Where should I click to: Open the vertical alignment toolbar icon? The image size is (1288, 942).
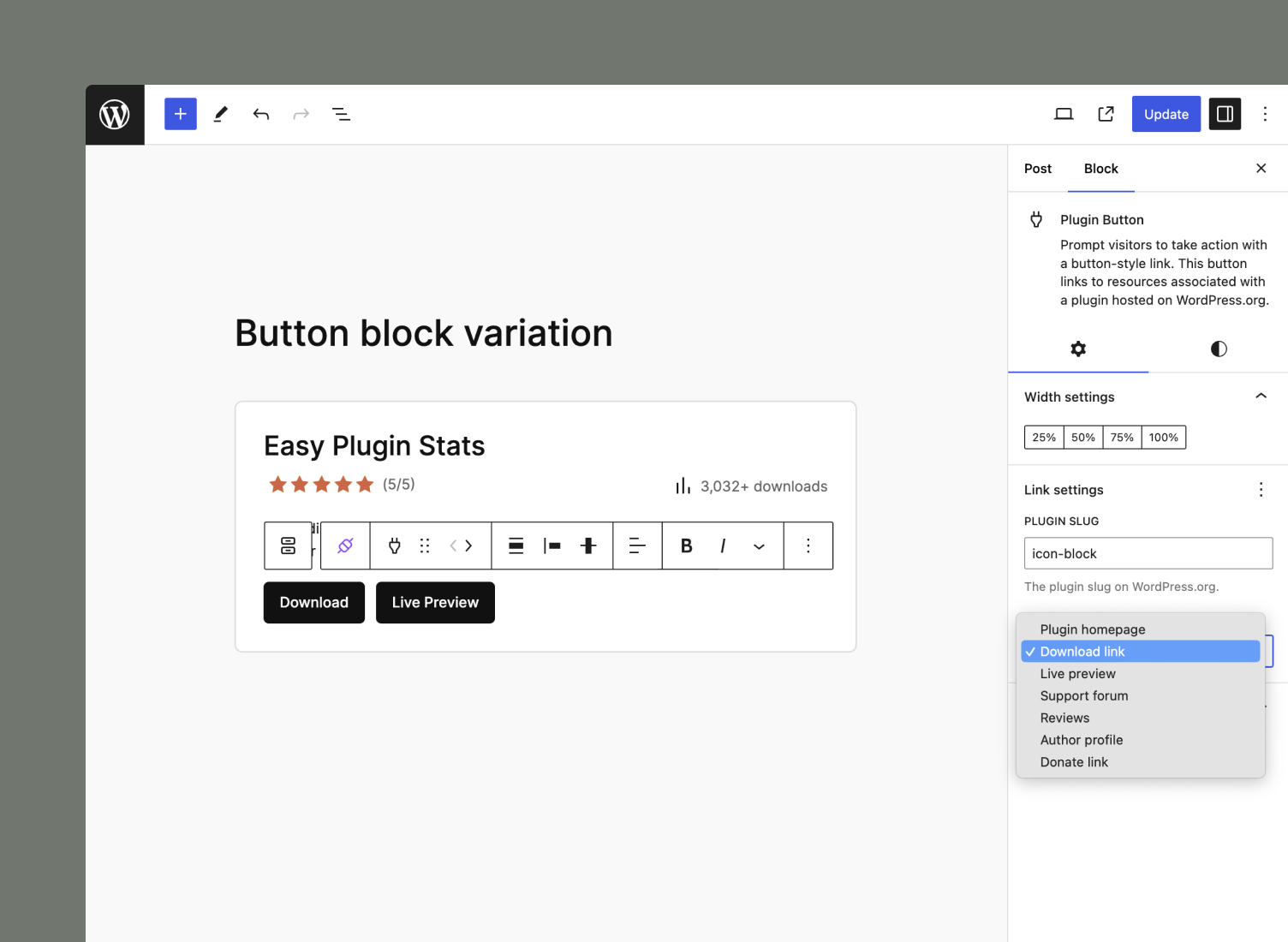click(588, 546)
